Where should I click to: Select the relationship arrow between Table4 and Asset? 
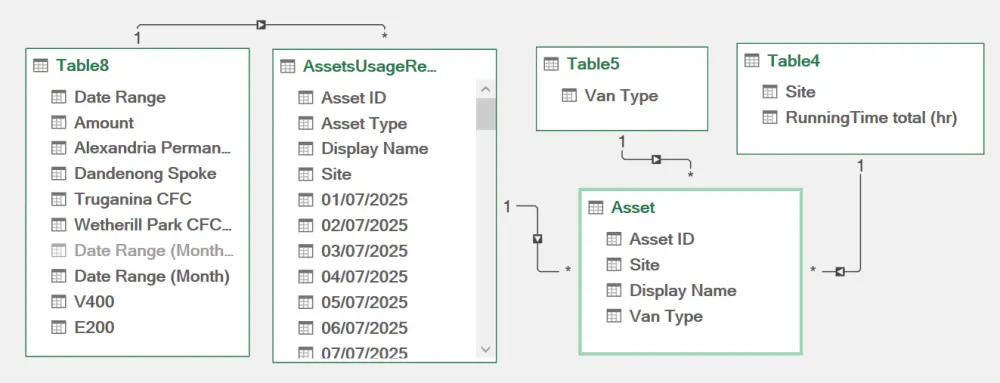(840, 271)
